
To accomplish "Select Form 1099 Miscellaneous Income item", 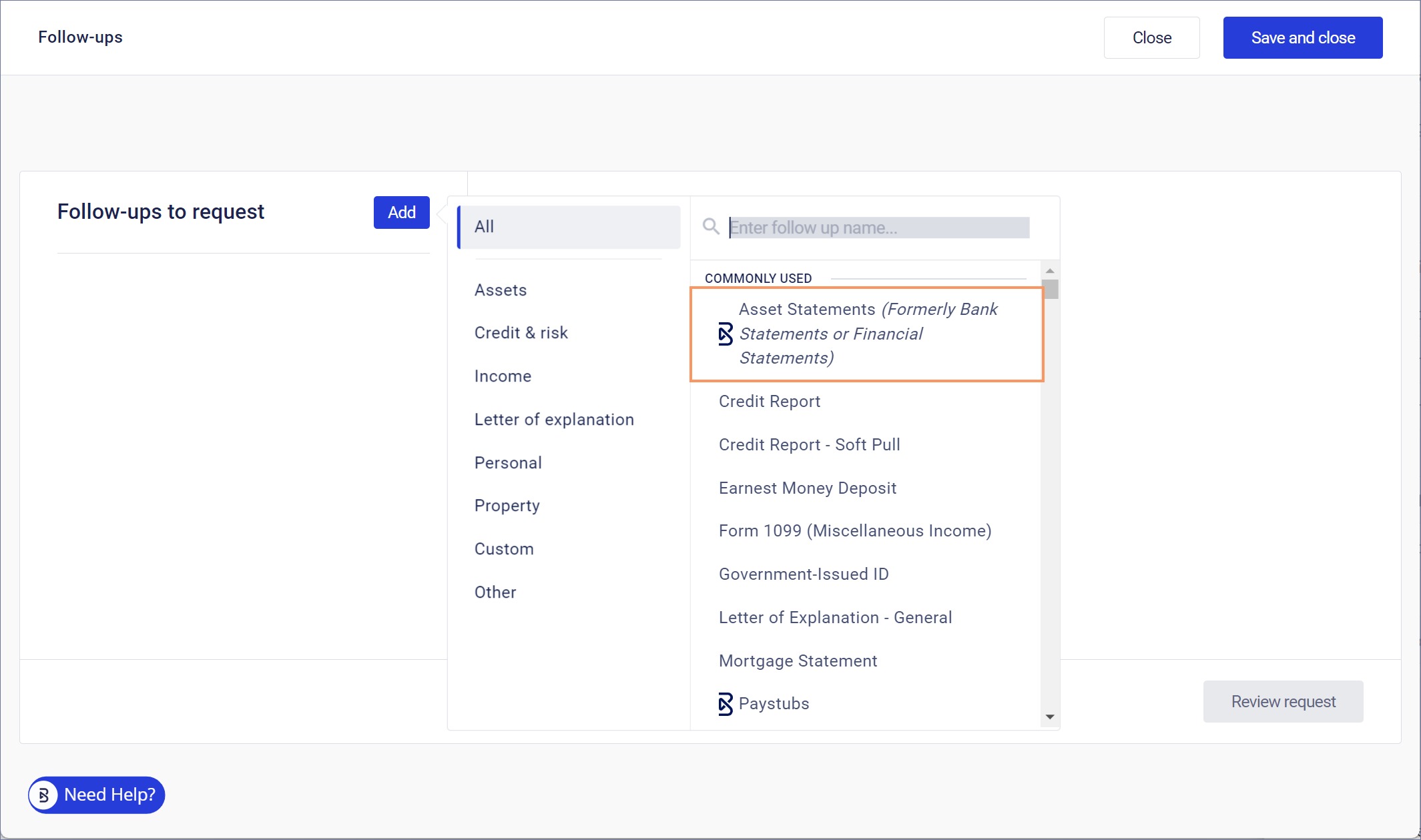I will 854,531.
